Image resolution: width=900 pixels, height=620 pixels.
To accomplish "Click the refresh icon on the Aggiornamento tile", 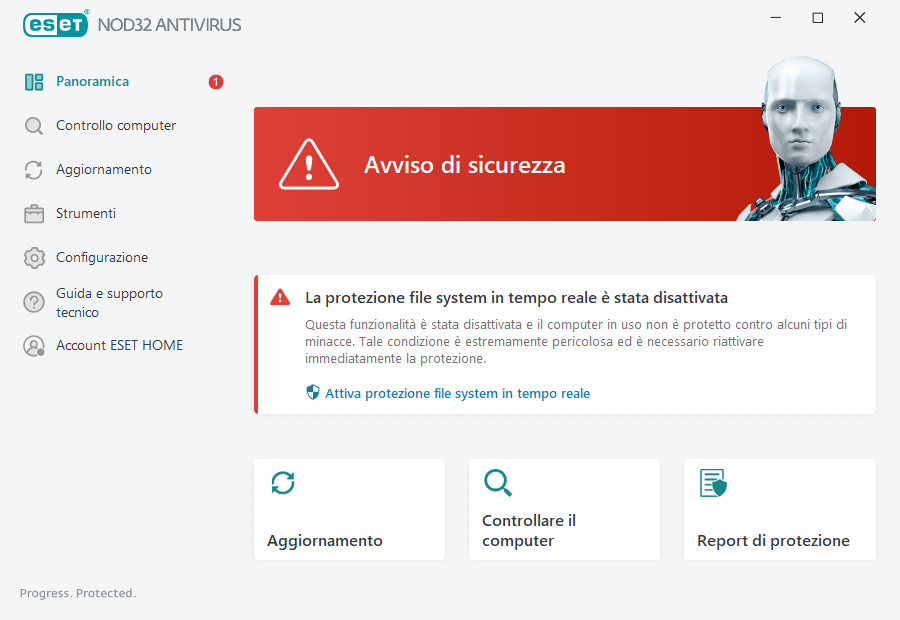I will 283,482.
